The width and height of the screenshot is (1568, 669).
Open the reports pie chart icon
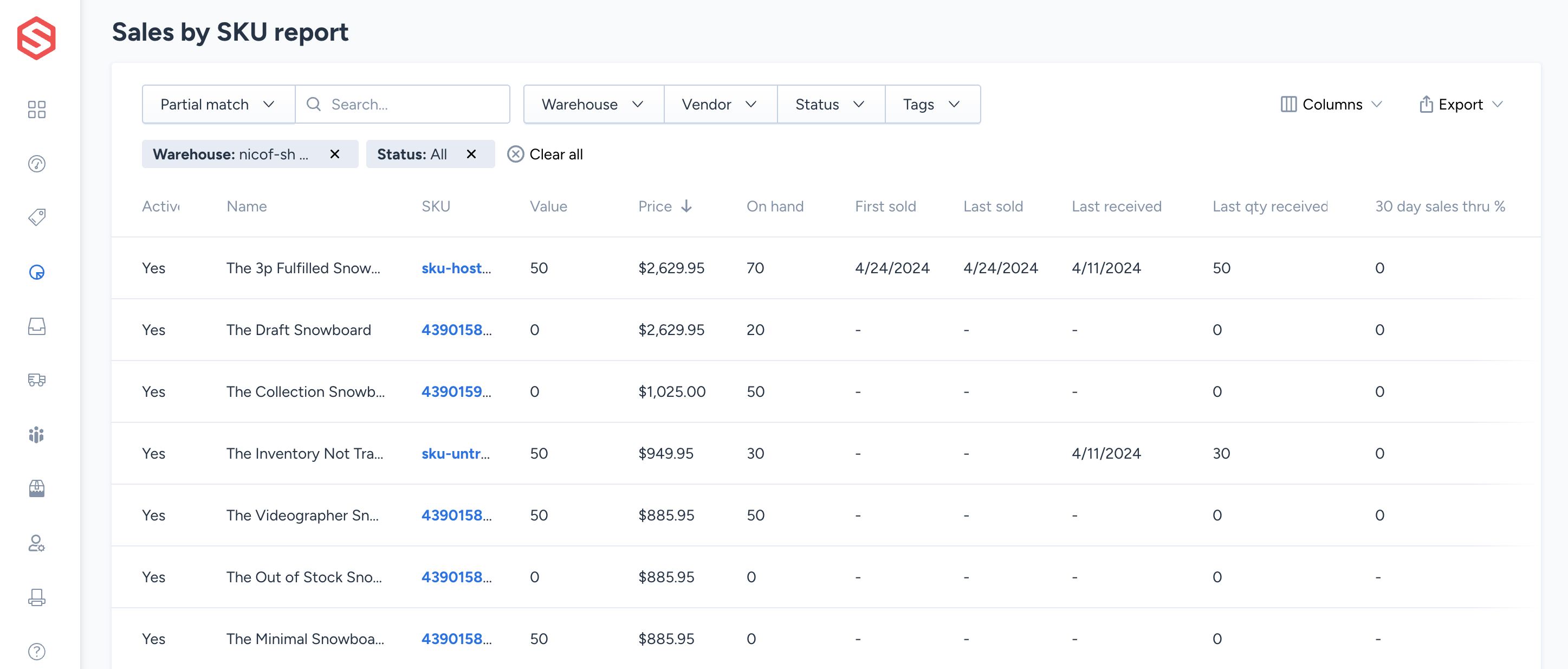tap(36, 272)
